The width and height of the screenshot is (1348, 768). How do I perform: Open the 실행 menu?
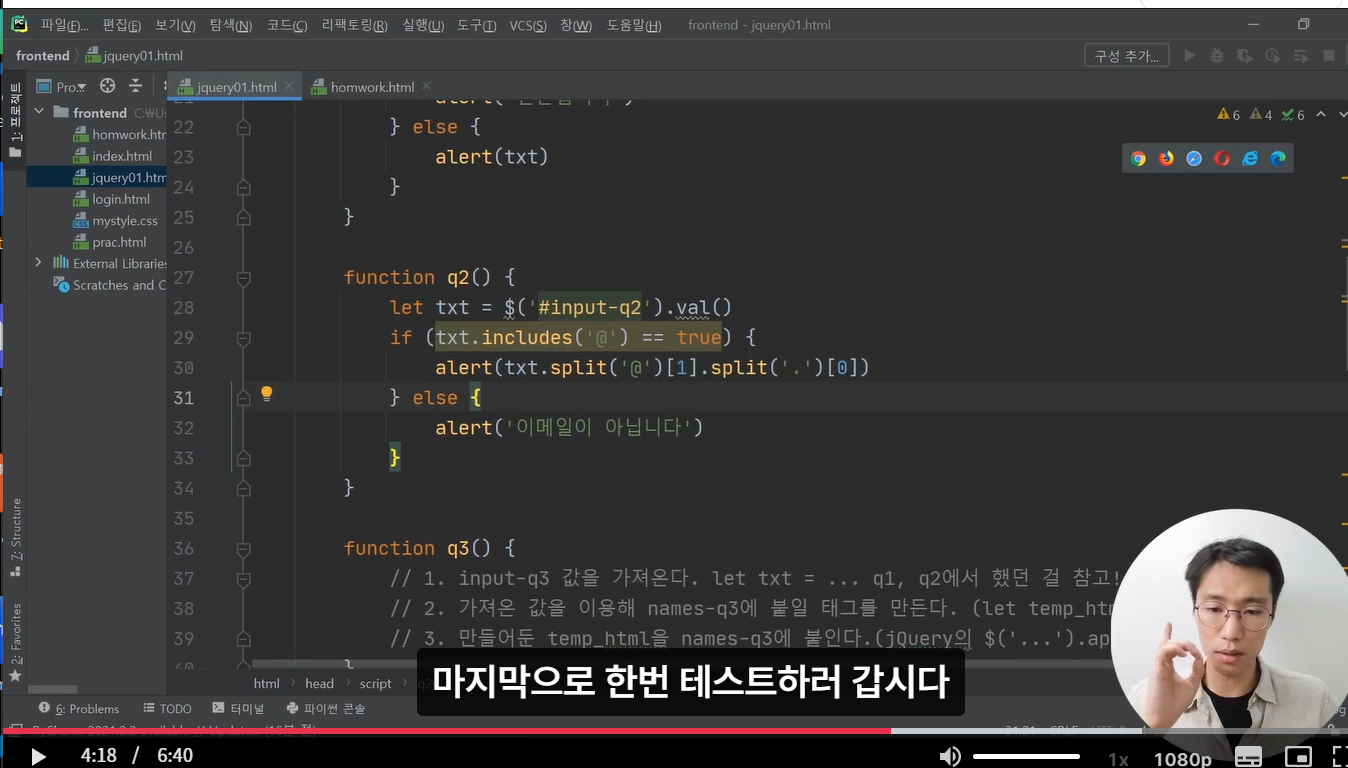point(423,25)
